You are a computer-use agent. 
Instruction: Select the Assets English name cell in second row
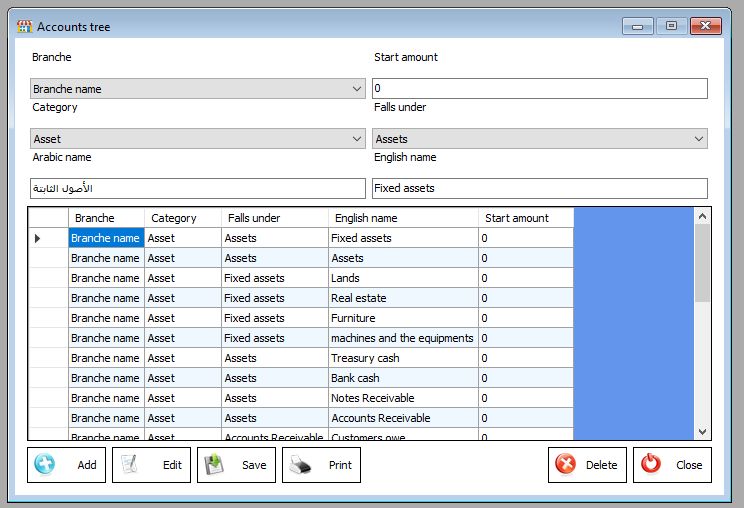coord(403,258)
